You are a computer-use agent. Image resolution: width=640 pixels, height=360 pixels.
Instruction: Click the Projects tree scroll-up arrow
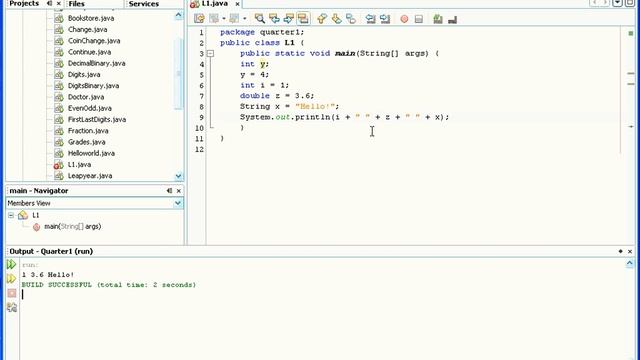[178, 16]
